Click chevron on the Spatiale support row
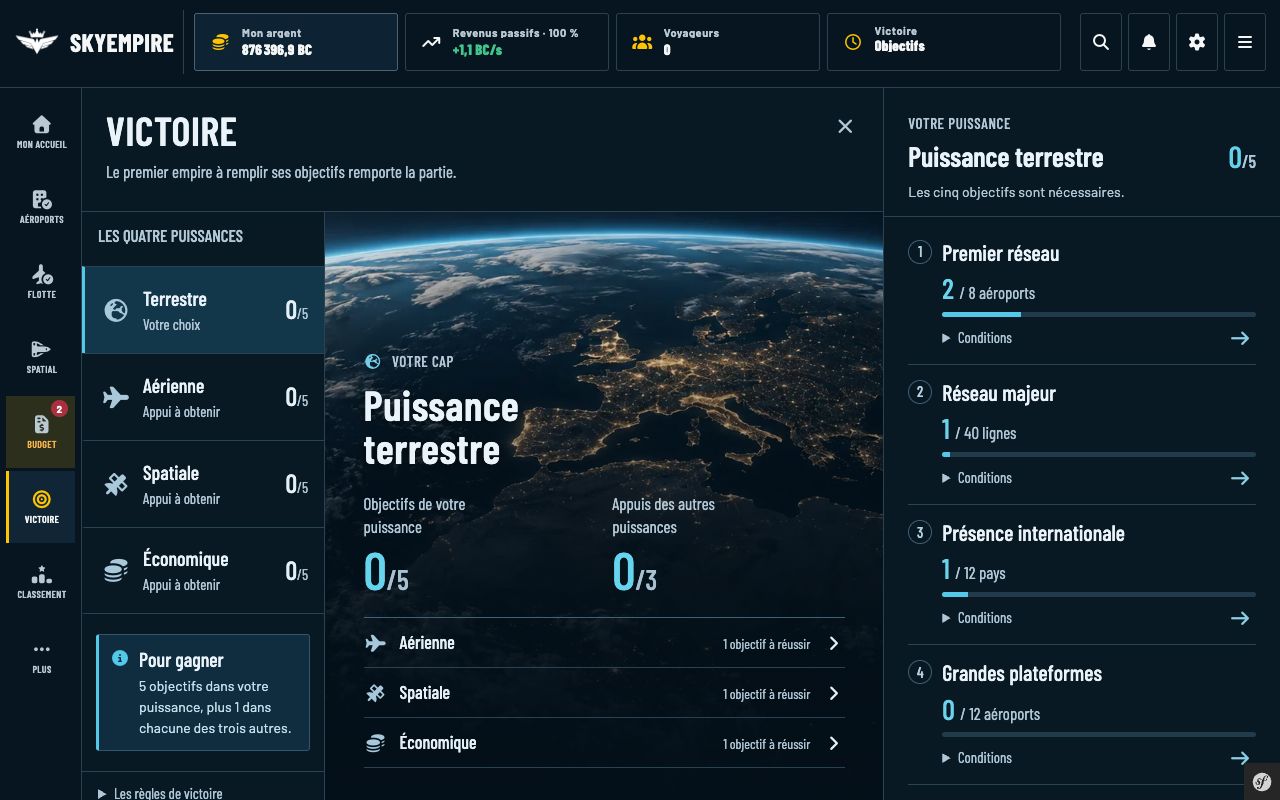This screenshot has height=800, width=1280. tap(834, 693)
